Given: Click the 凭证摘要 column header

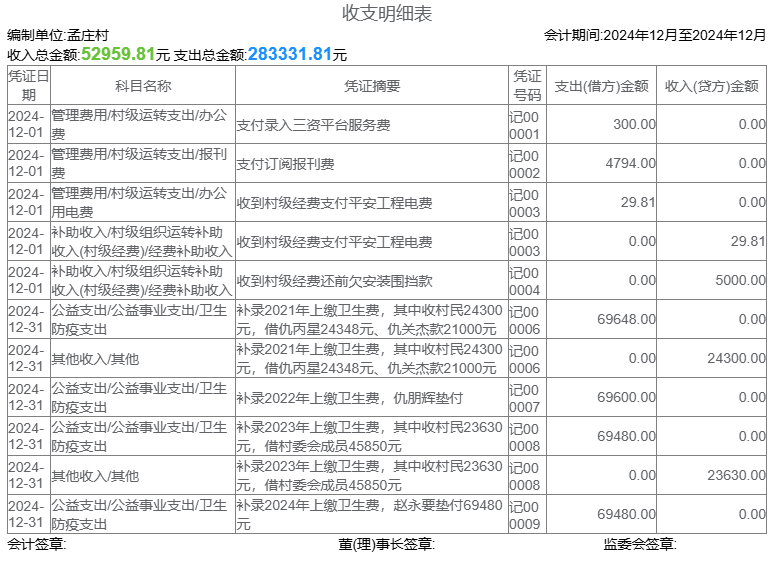Looking at the screenshot, I should tap(371, 86).
